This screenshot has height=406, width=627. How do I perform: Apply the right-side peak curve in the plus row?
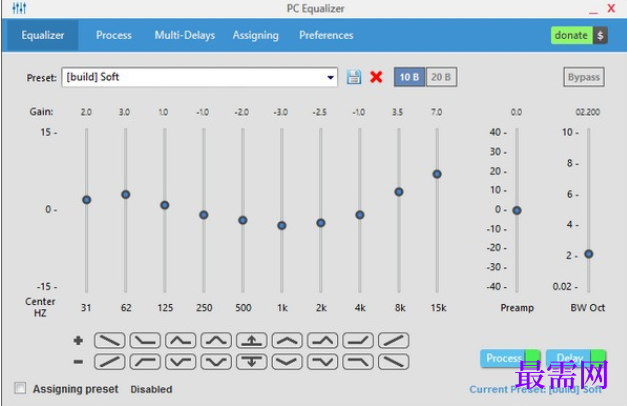click(323, 340)
